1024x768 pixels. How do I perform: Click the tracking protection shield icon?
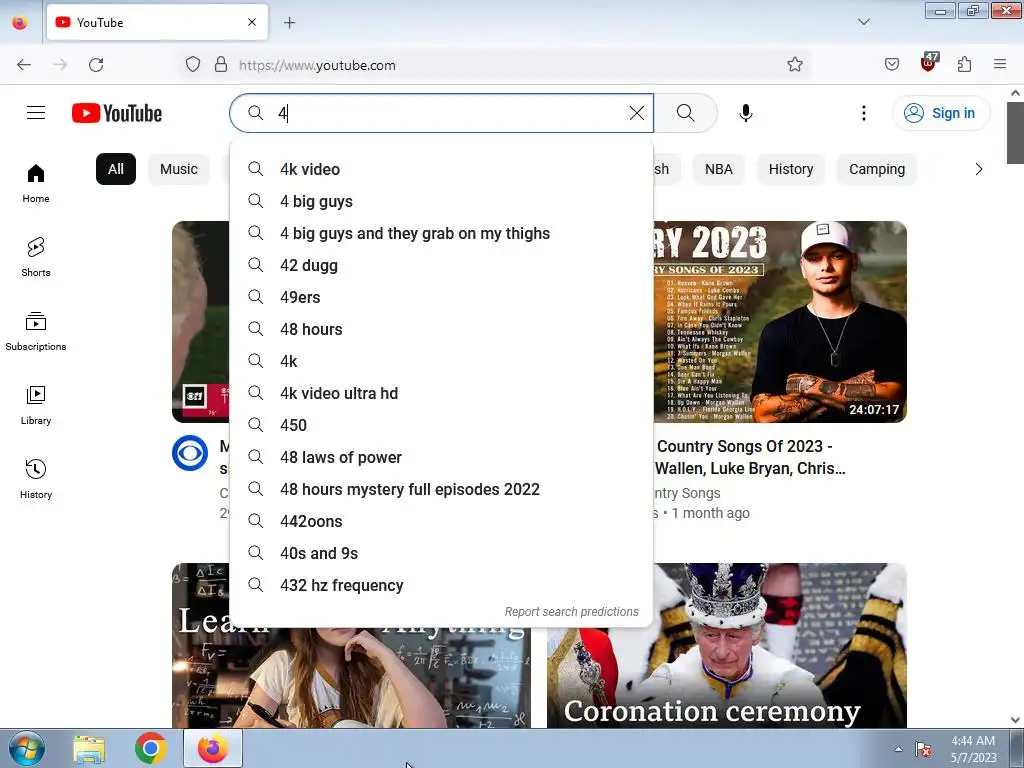(193, 65)
